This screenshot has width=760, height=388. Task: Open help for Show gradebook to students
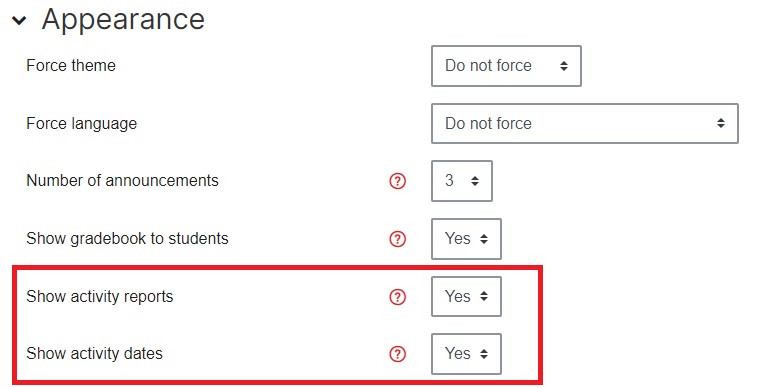(397, 239)
